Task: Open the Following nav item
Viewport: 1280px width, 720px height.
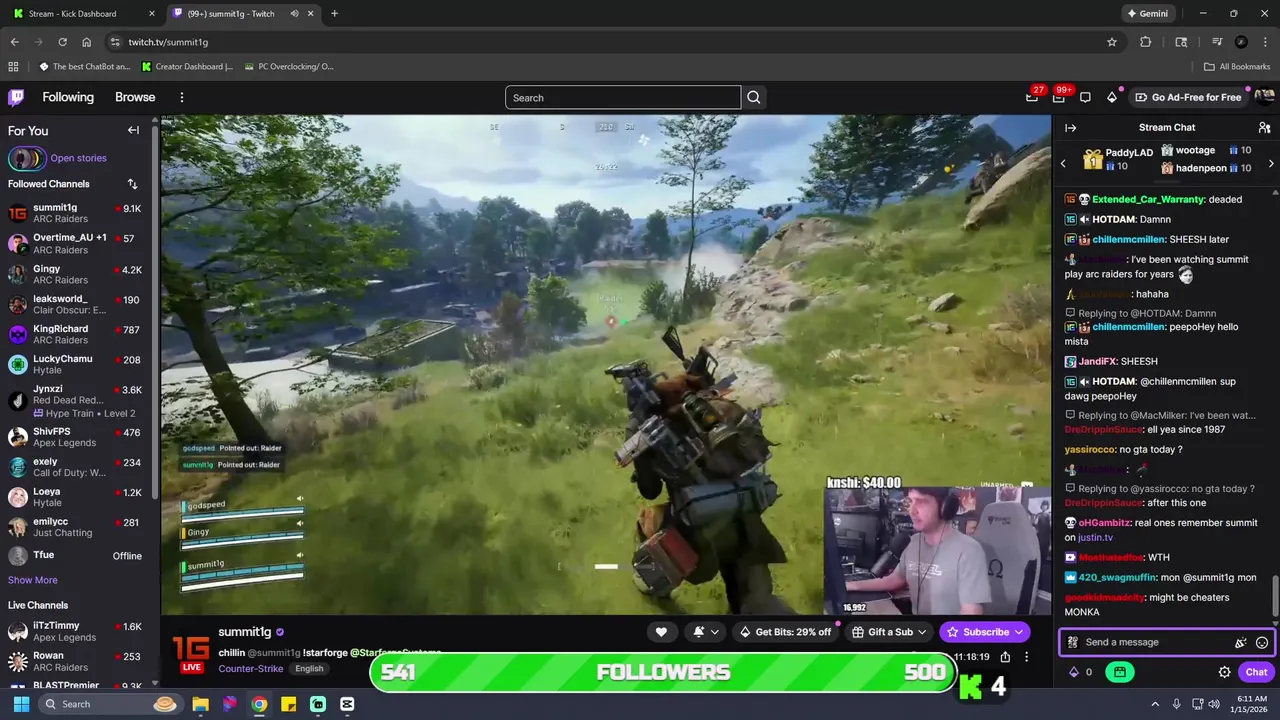Action: tap(68, 97)
